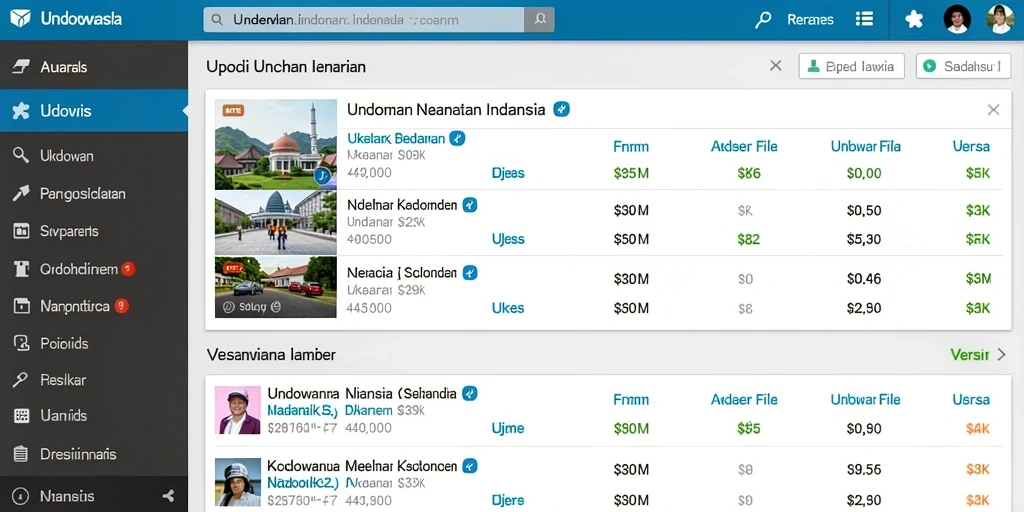Click the Uaniids sidebar icon
This screenshot has height=512, width=1024.
pyautogui.click(x=22, y=415)
